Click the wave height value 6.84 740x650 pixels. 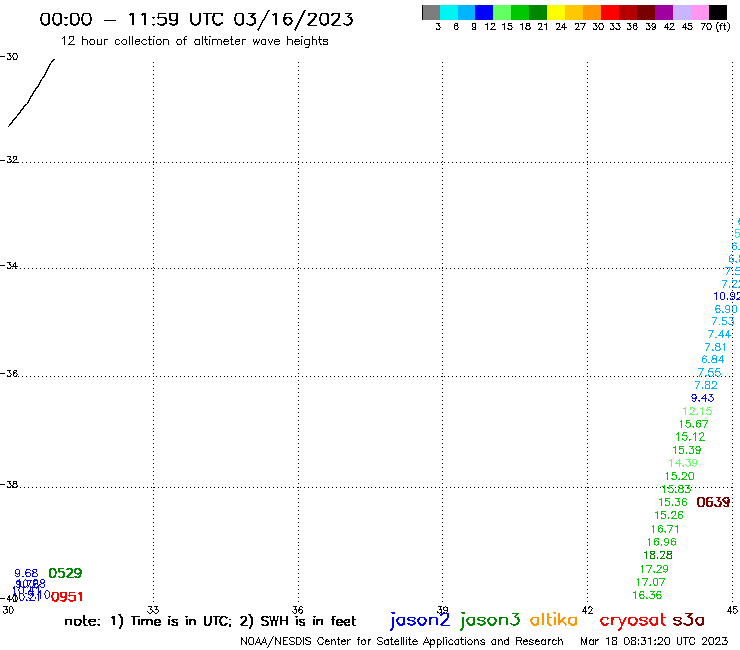tap(712, 359)
